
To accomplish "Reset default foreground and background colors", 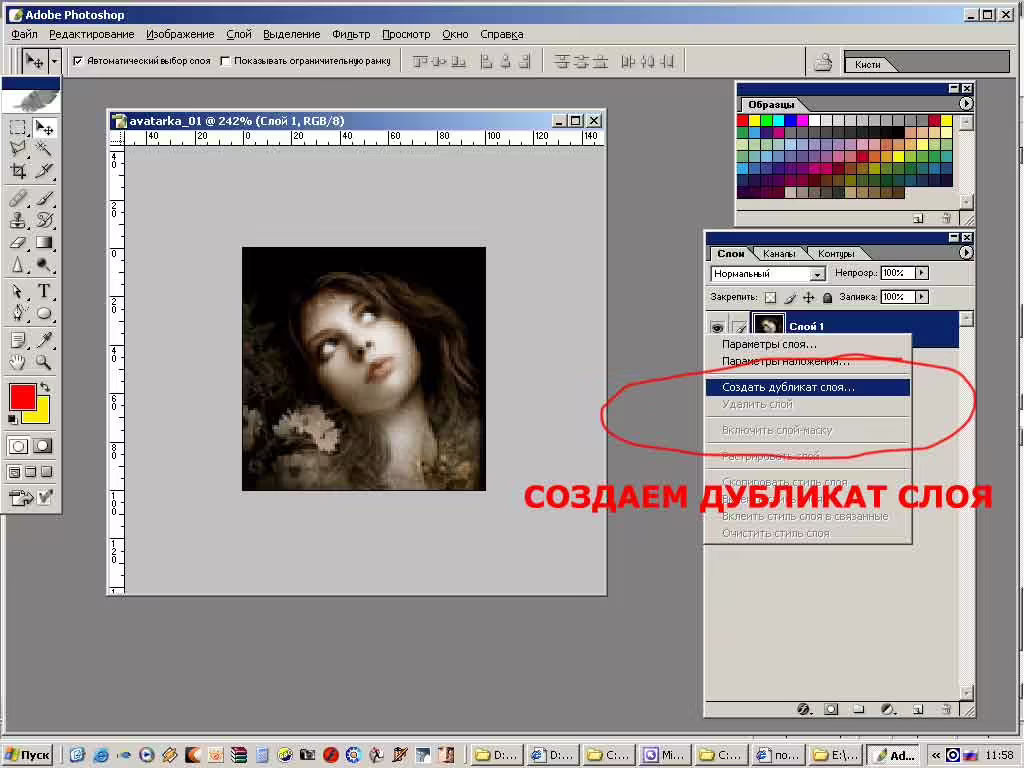I will [12, 419].
